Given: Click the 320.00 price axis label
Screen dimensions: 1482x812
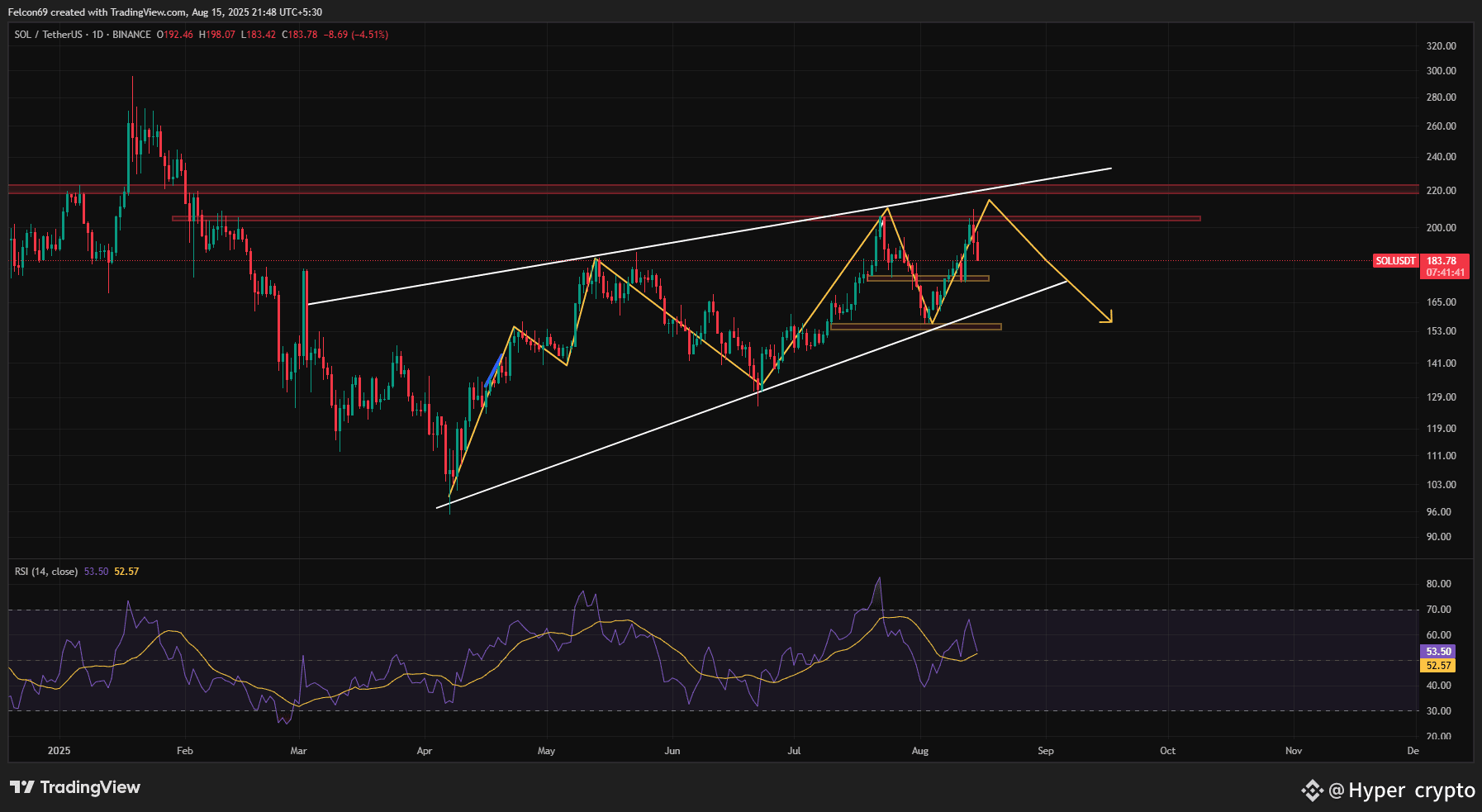Looking at the screenshot, I should pos(1442,46).
